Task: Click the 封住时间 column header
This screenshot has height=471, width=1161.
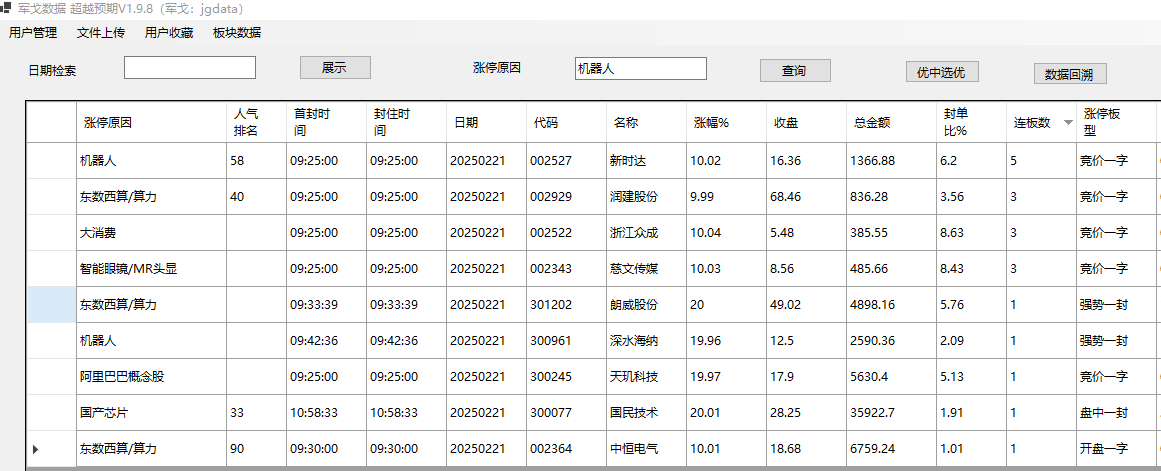Action: pos(406,122)
